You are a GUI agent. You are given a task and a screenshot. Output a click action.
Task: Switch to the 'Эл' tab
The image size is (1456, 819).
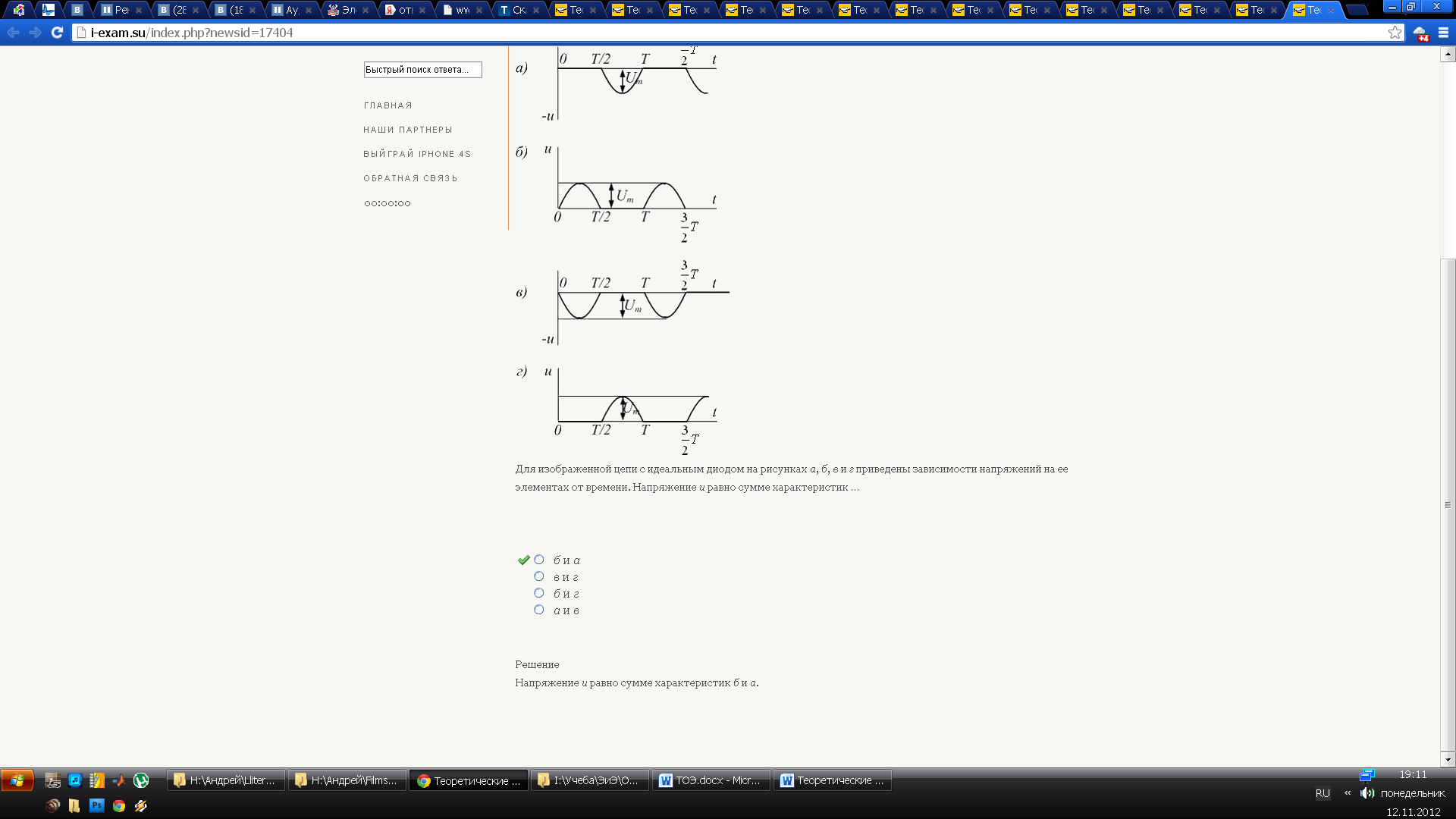pos(347,10)
